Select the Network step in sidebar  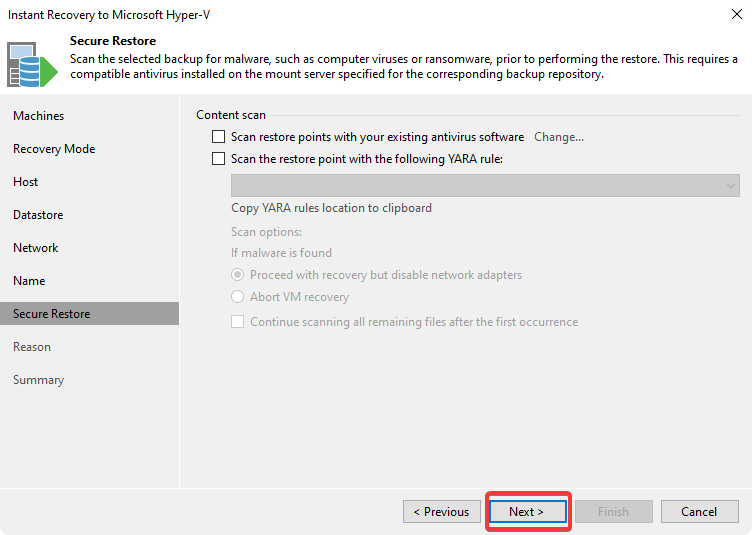pos(36,248)
